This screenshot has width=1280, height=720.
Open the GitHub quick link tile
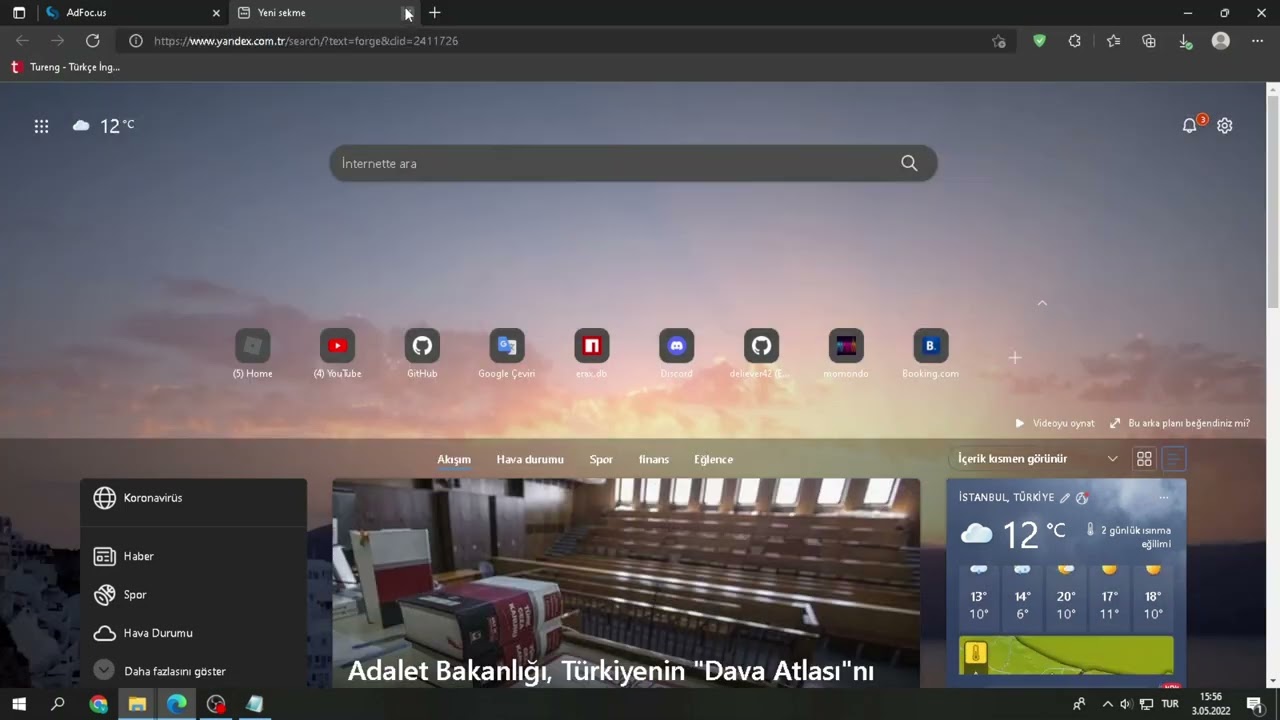click(x=422, y=354)
